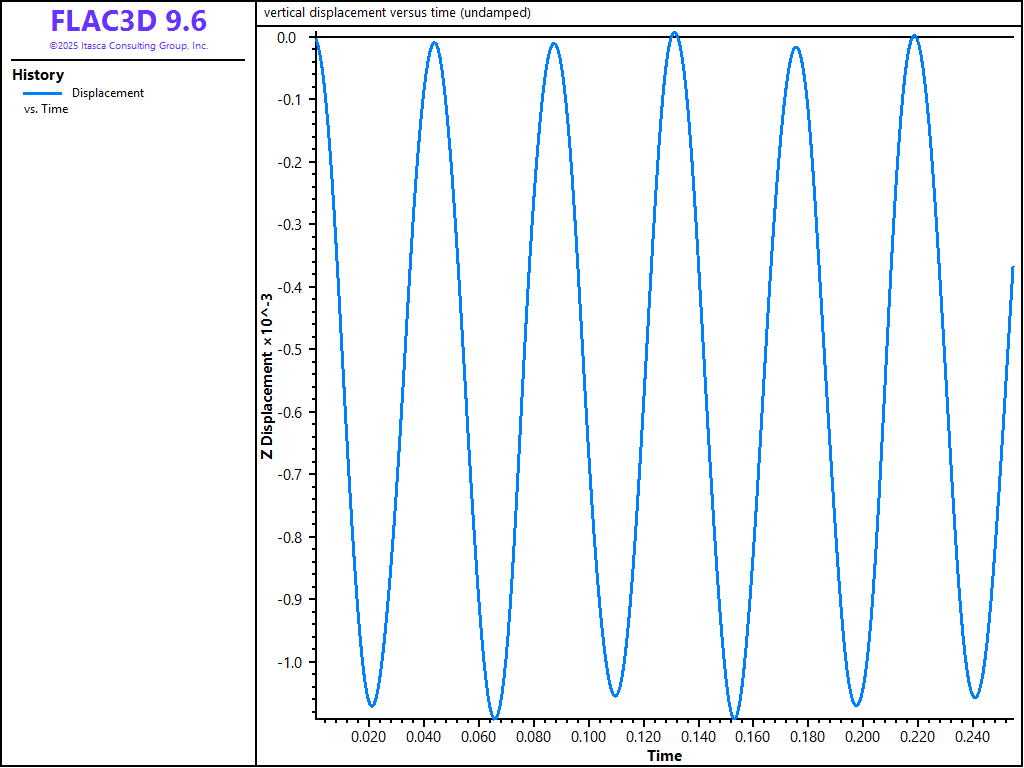Click the 0.060 x-axis tick label
The height and width of the screenshot is (768, 1024).
479,737
